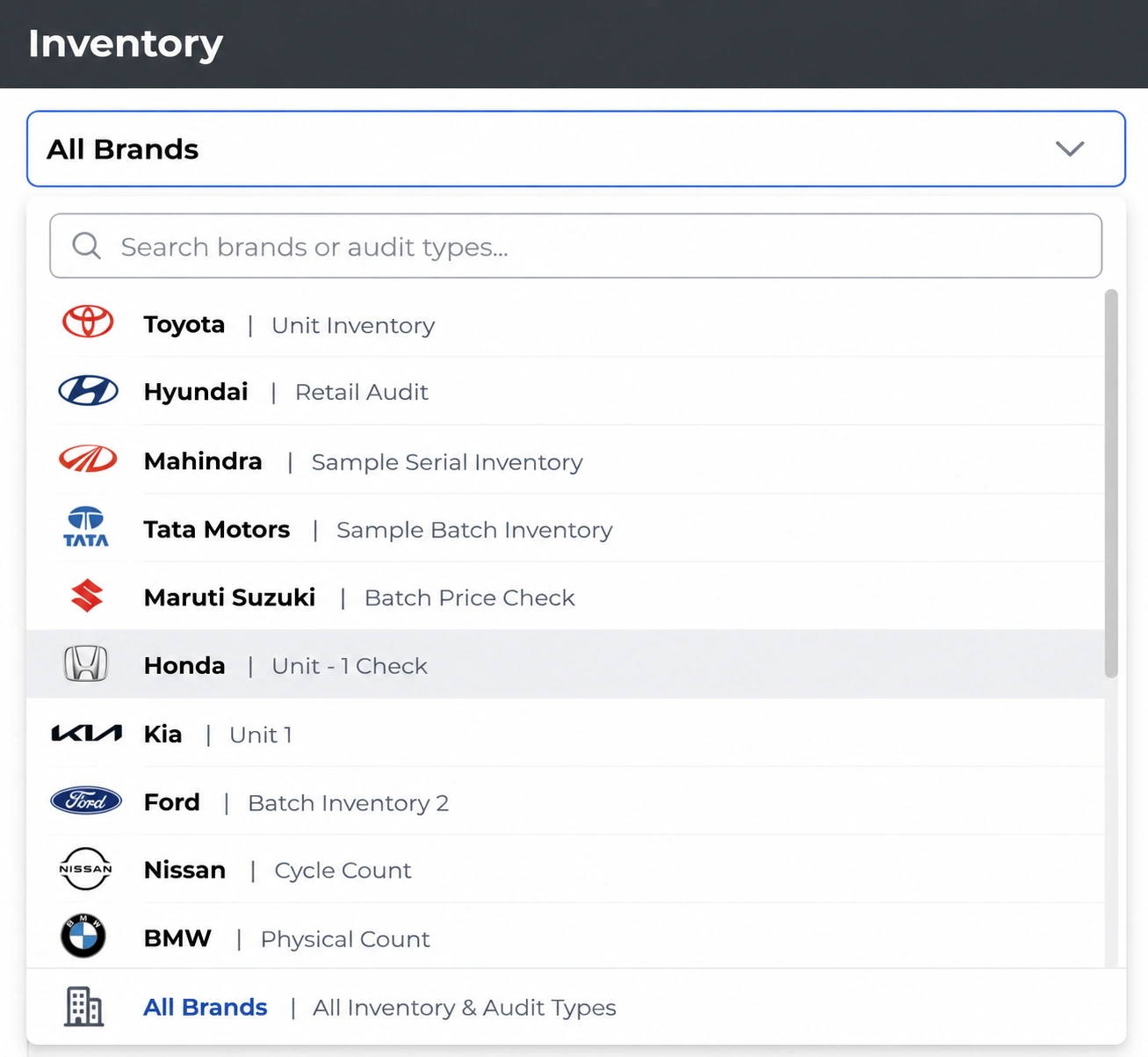Image resolution: width=1148 pixels, height=1057 pixels.
Task: Click the All Brands combo box label
Action: click(123, 149)
